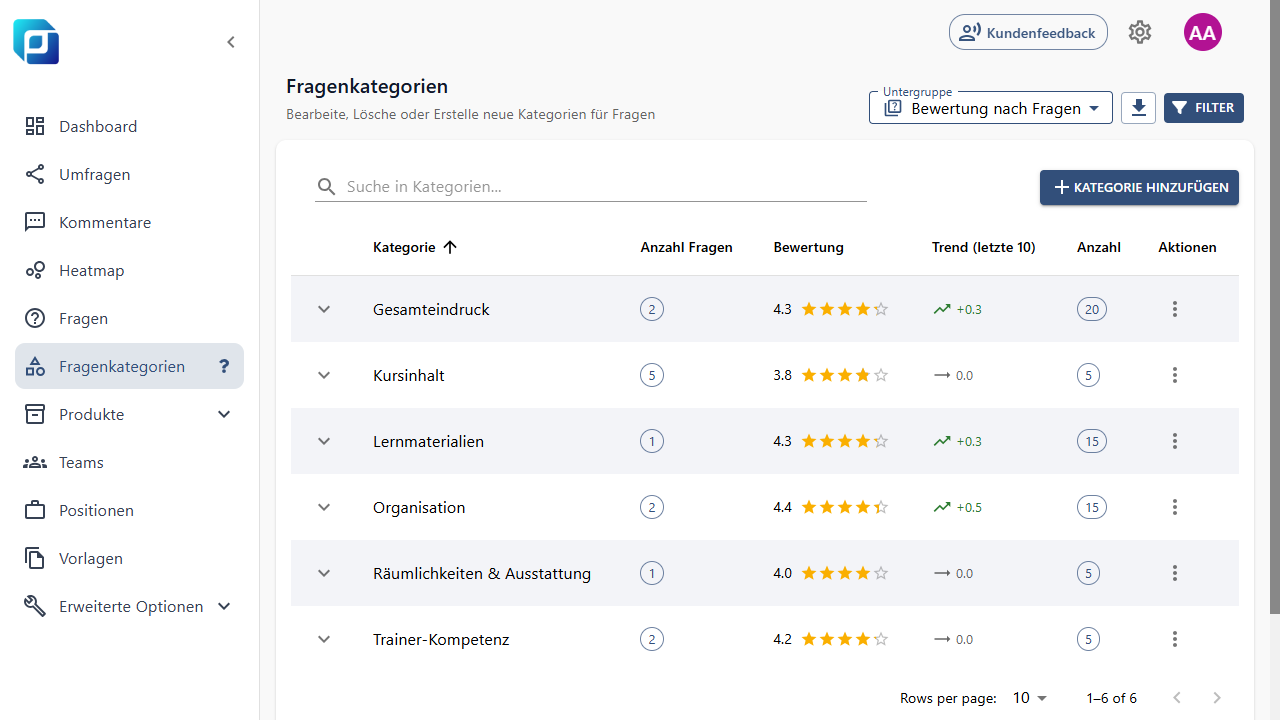Click the search magnifier icon
The width and height of the screenshot is (1280, 720).
tap(327, 187)
